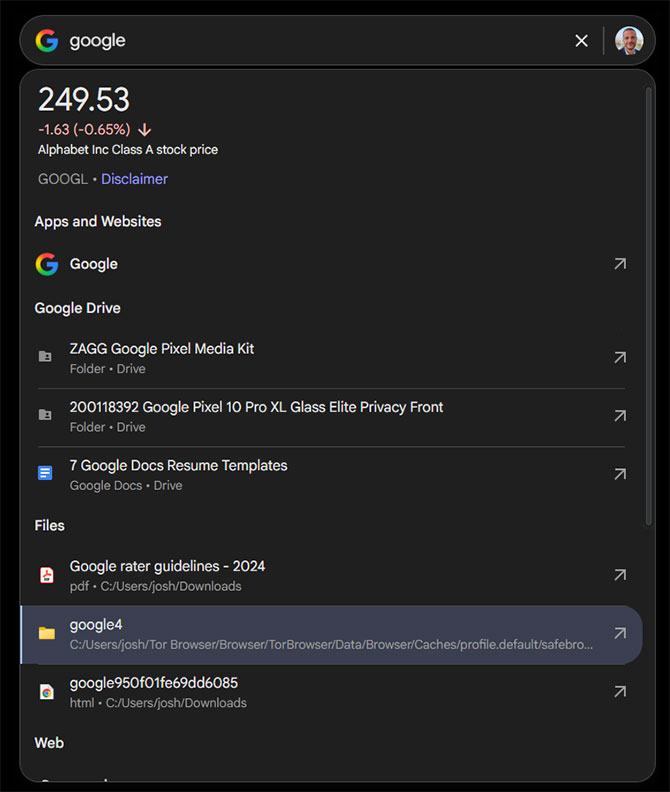
Task: Click 'Google Docs • Drive' subtitle text
Action: (126, 485)
